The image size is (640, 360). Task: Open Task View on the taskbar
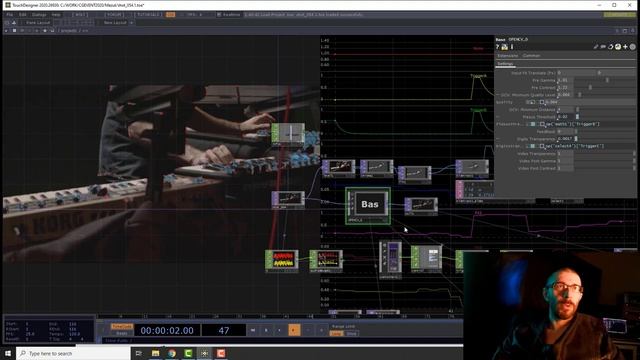[138, 353]
